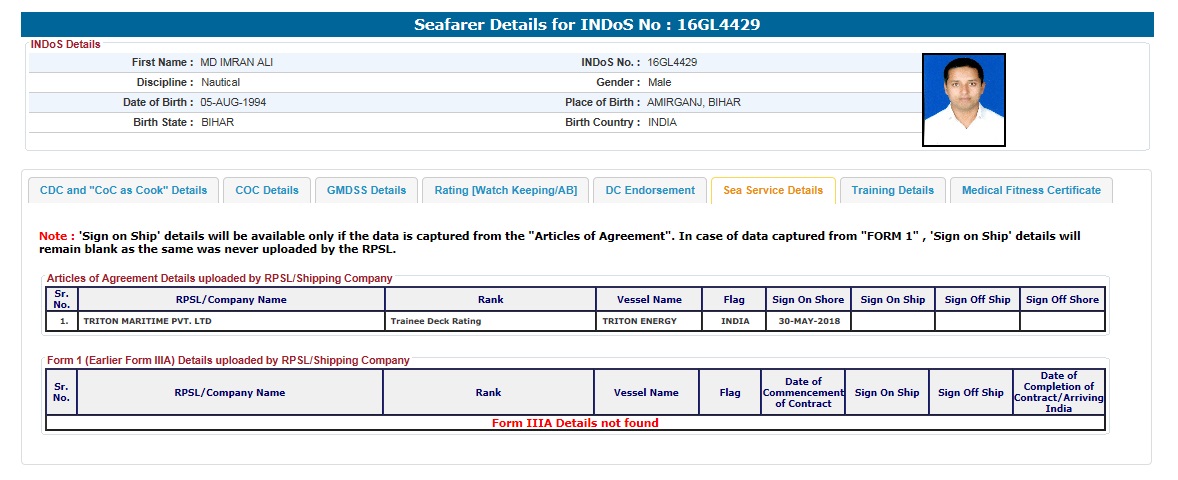
Task: Go to the DC Endorsement tab
Action: pos(650,190)
